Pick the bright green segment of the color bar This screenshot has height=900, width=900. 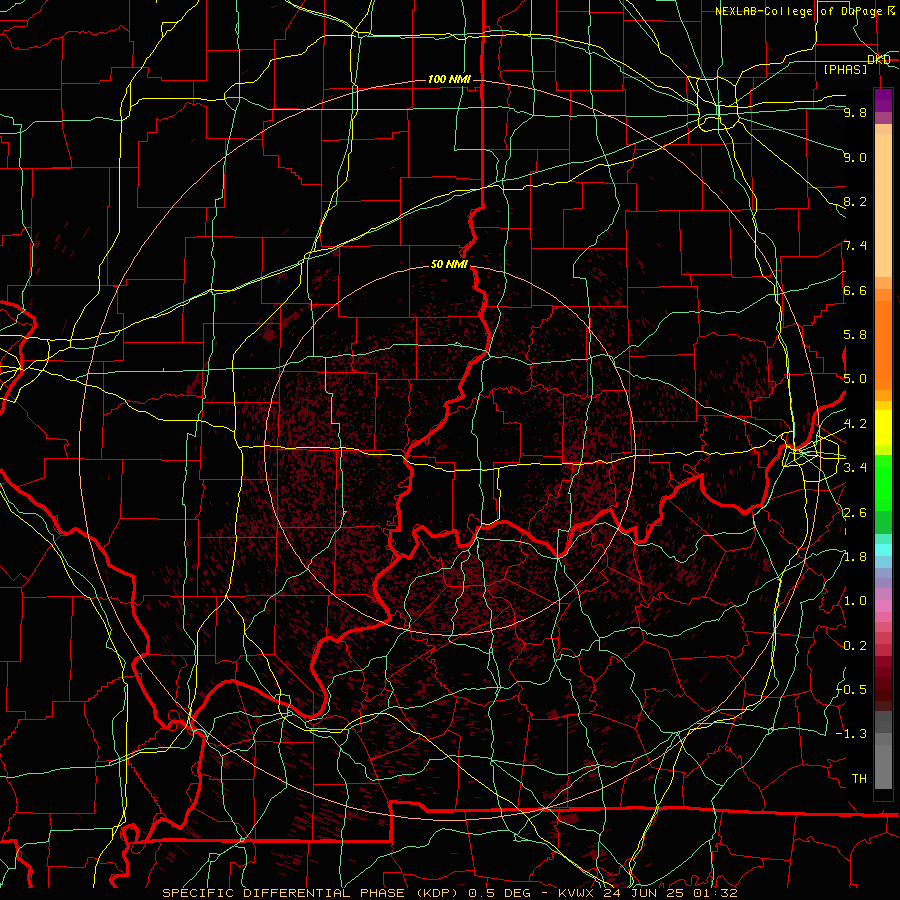point(883,483)
